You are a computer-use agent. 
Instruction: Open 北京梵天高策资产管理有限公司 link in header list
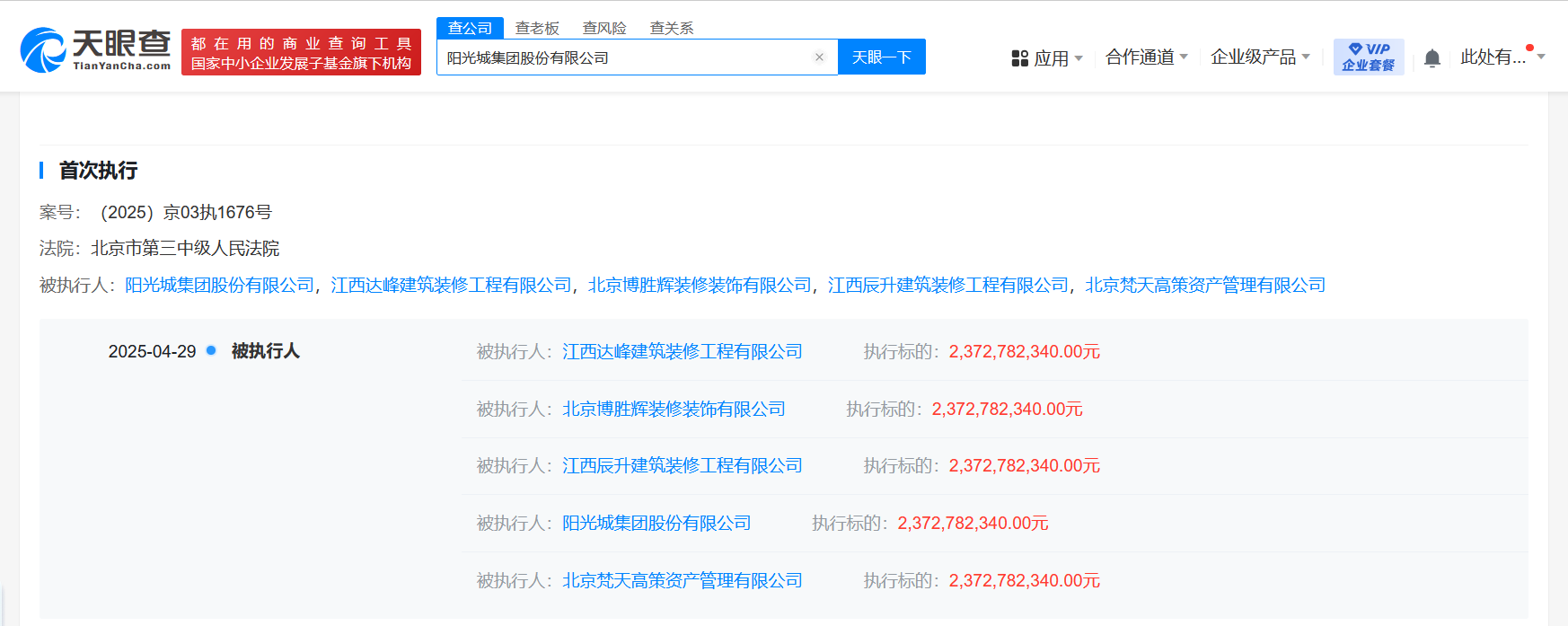point(1205,285)
